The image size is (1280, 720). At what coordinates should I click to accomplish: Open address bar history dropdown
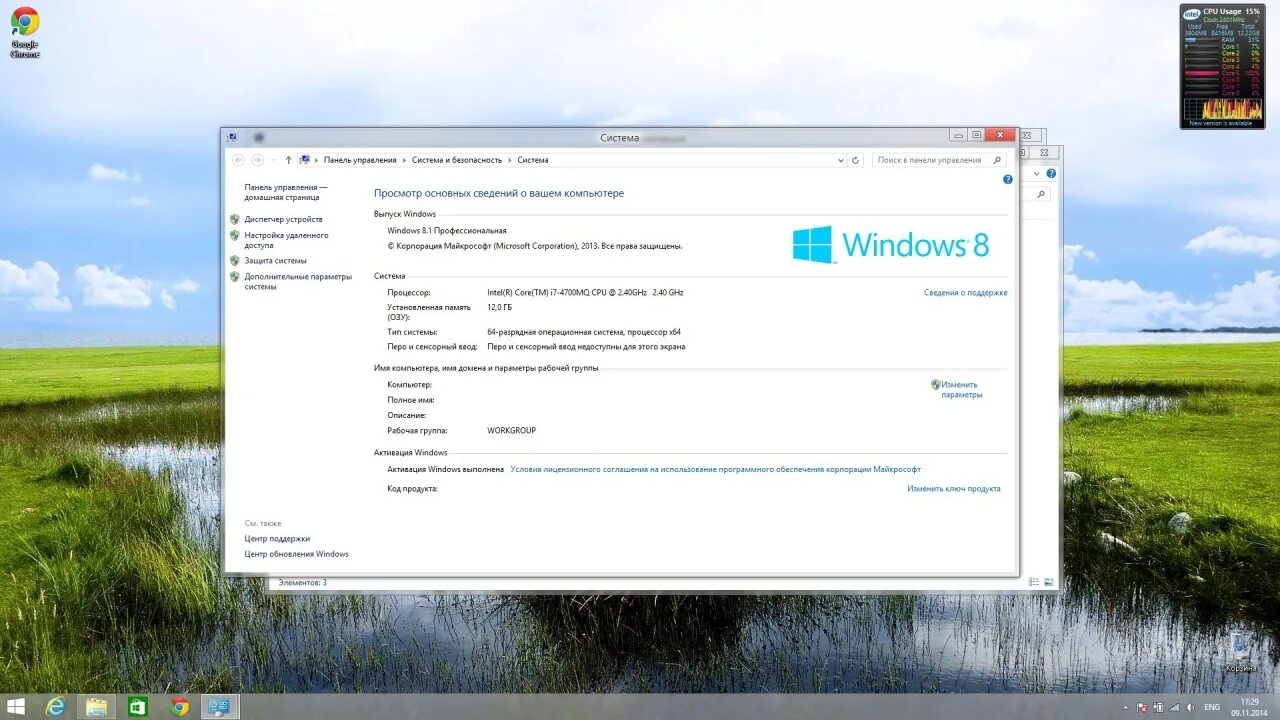click(x=840, y=160)
